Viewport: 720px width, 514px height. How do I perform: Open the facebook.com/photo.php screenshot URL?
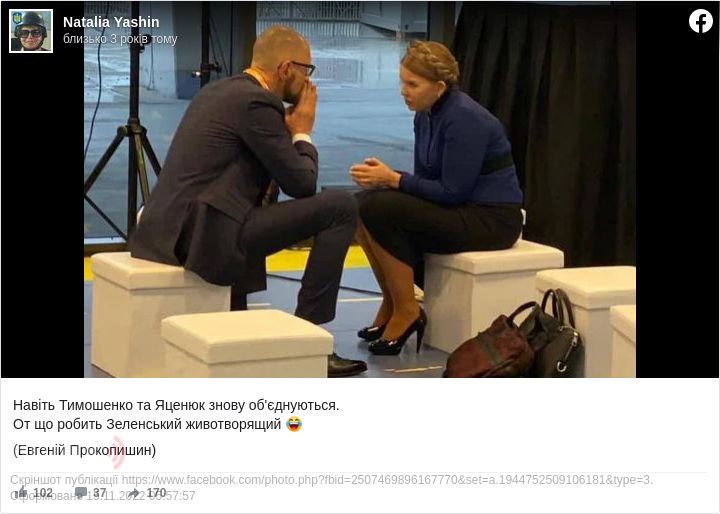387,480
